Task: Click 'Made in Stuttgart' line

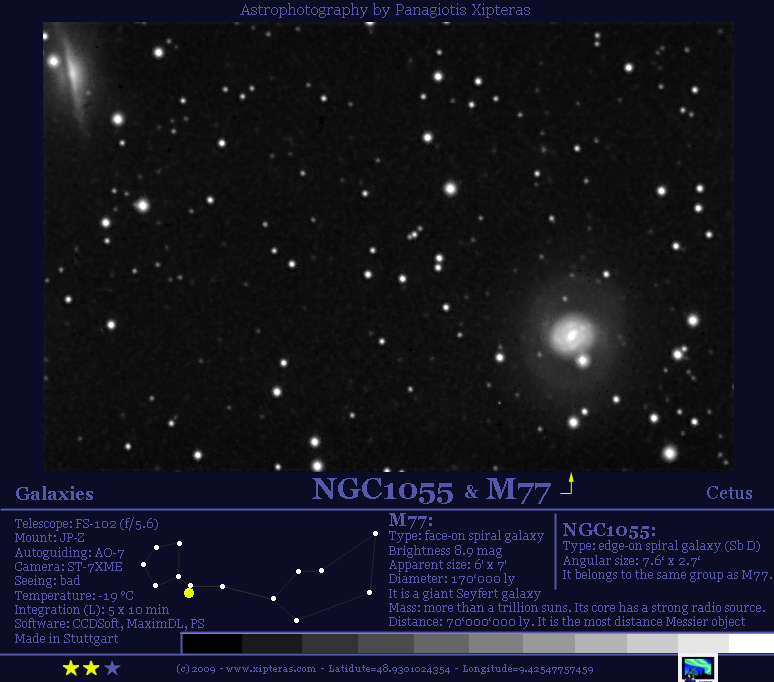Action: tap(66, 639)
